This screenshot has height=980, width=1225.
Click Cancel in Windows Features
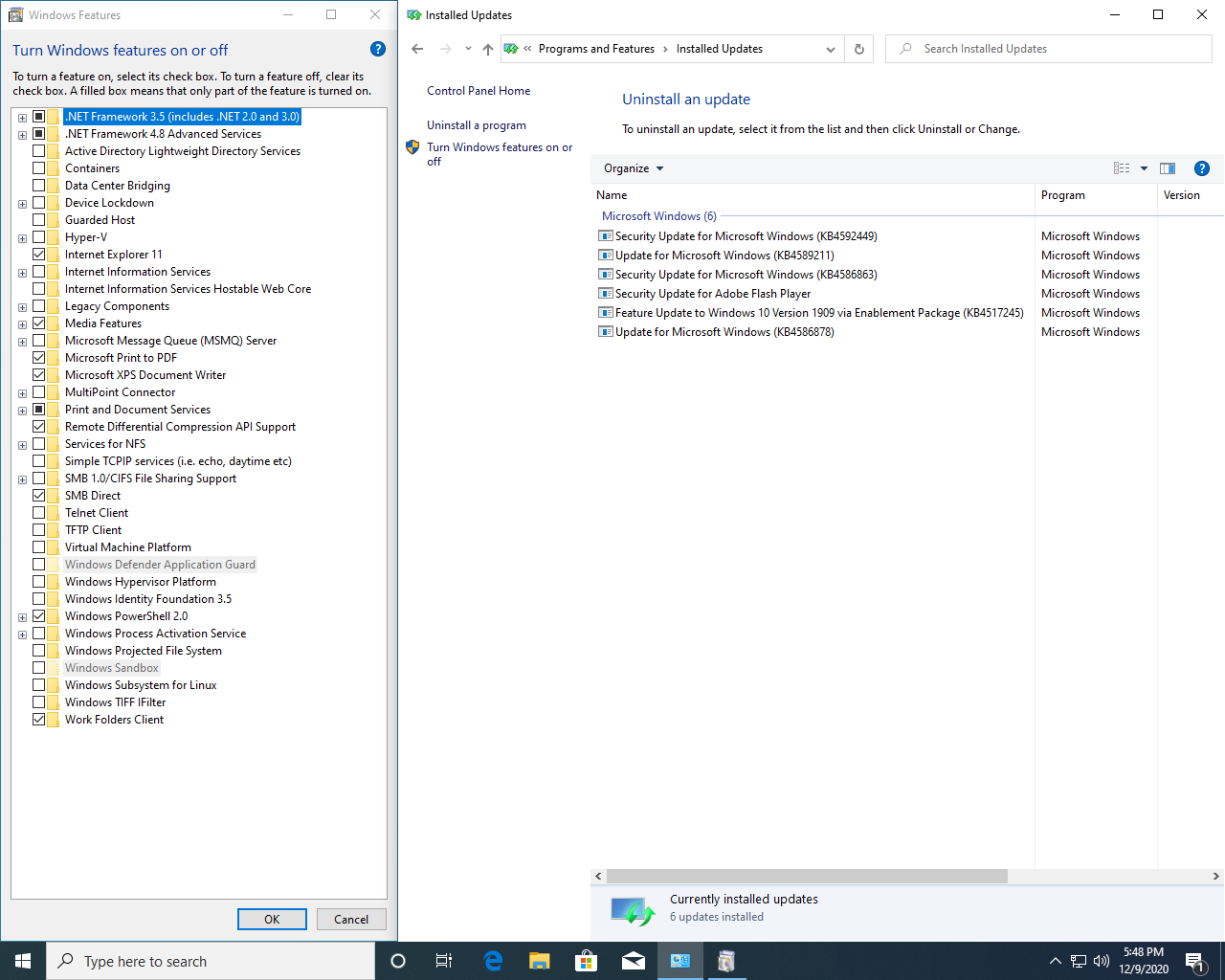coord(351,919)
